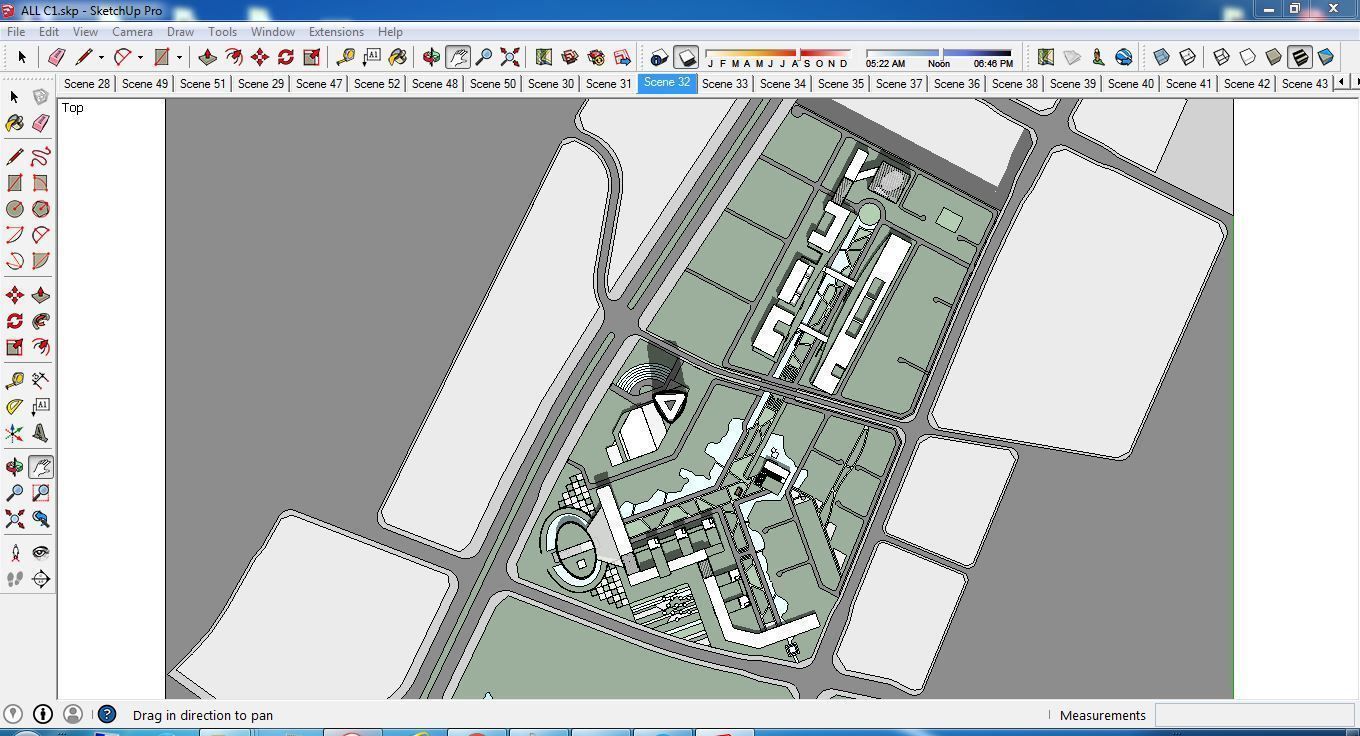Open the Camera menu
This screenshot has width=1360, height=736.
[132, 31]
